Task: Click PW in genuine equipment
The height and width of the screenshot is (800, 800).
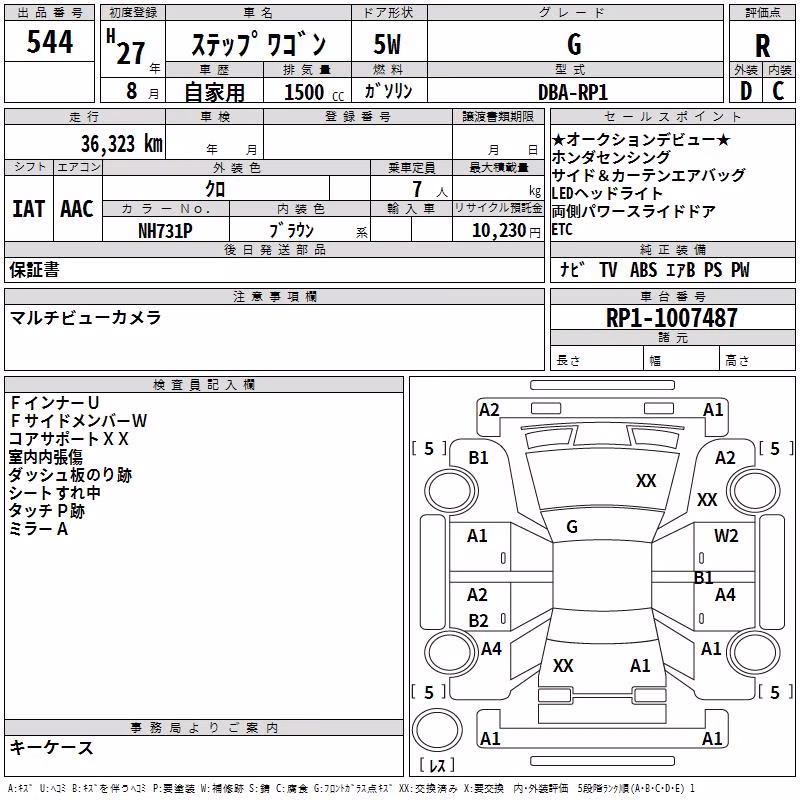Action: [740, 270]
